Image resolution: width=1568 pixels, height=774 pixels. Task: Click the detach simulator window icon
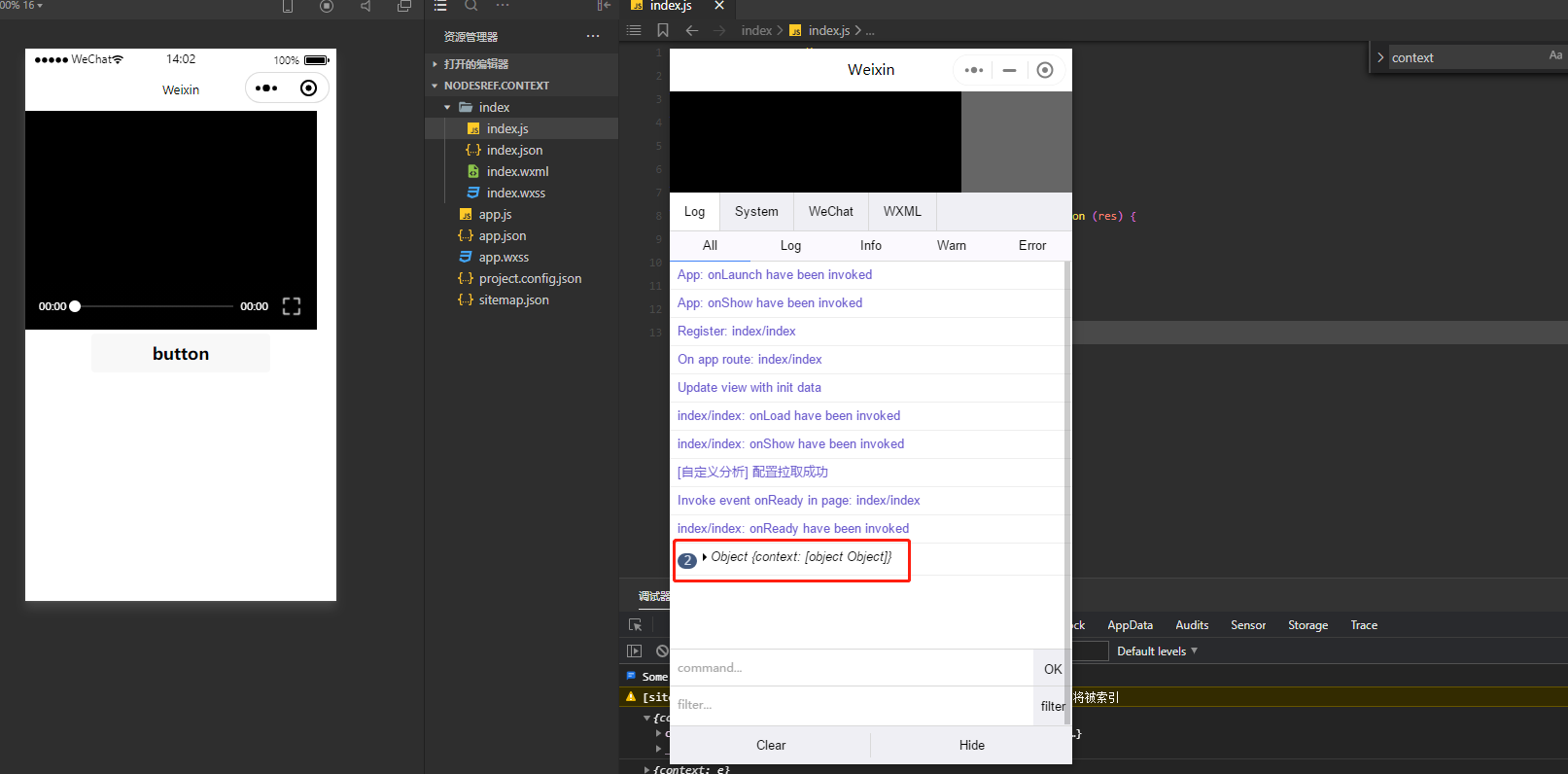[x=404, y=6]
